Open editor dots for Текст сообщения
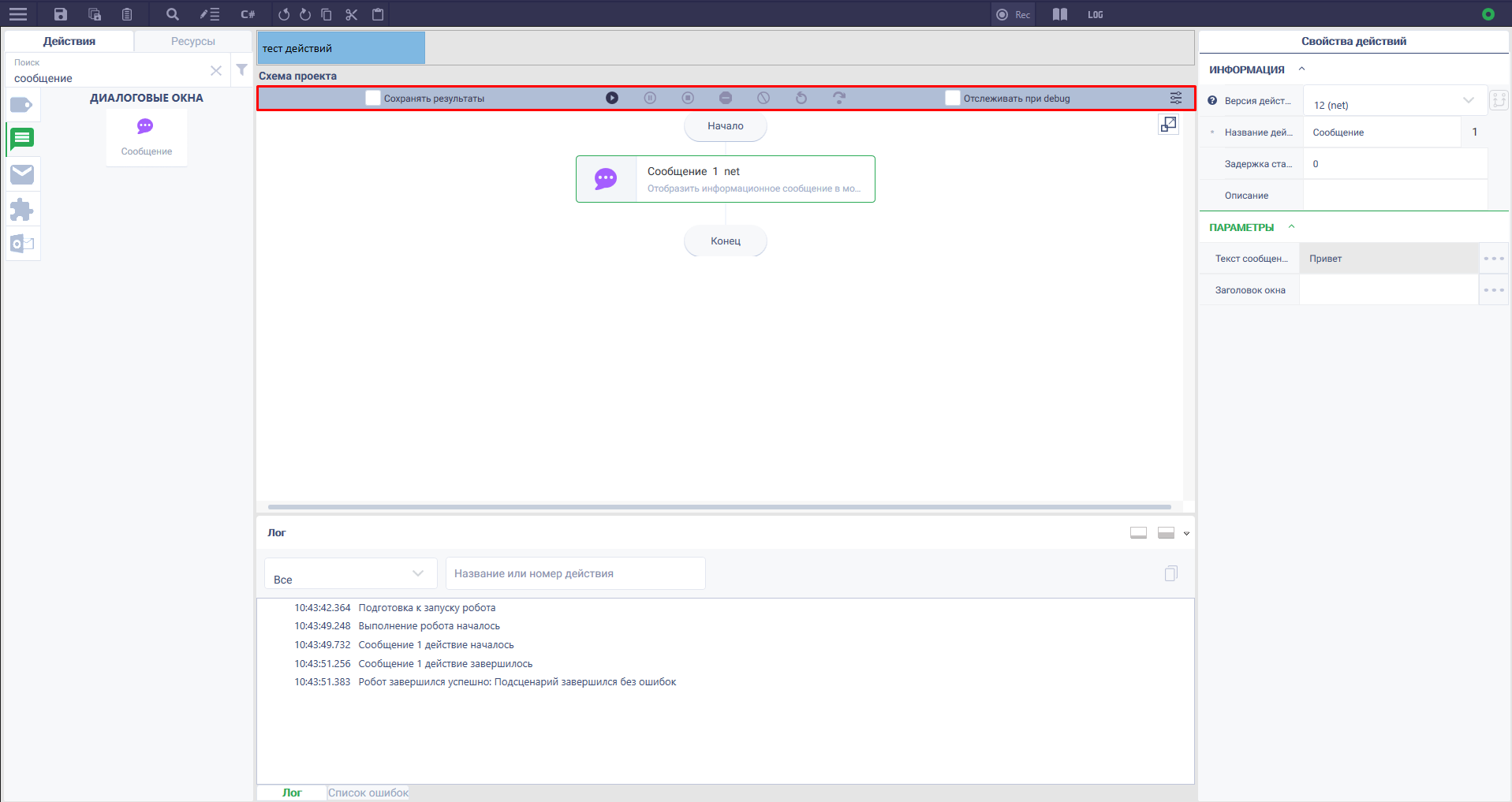The height and width of the screenshot is (802, 1512). tap(1494, 259)
